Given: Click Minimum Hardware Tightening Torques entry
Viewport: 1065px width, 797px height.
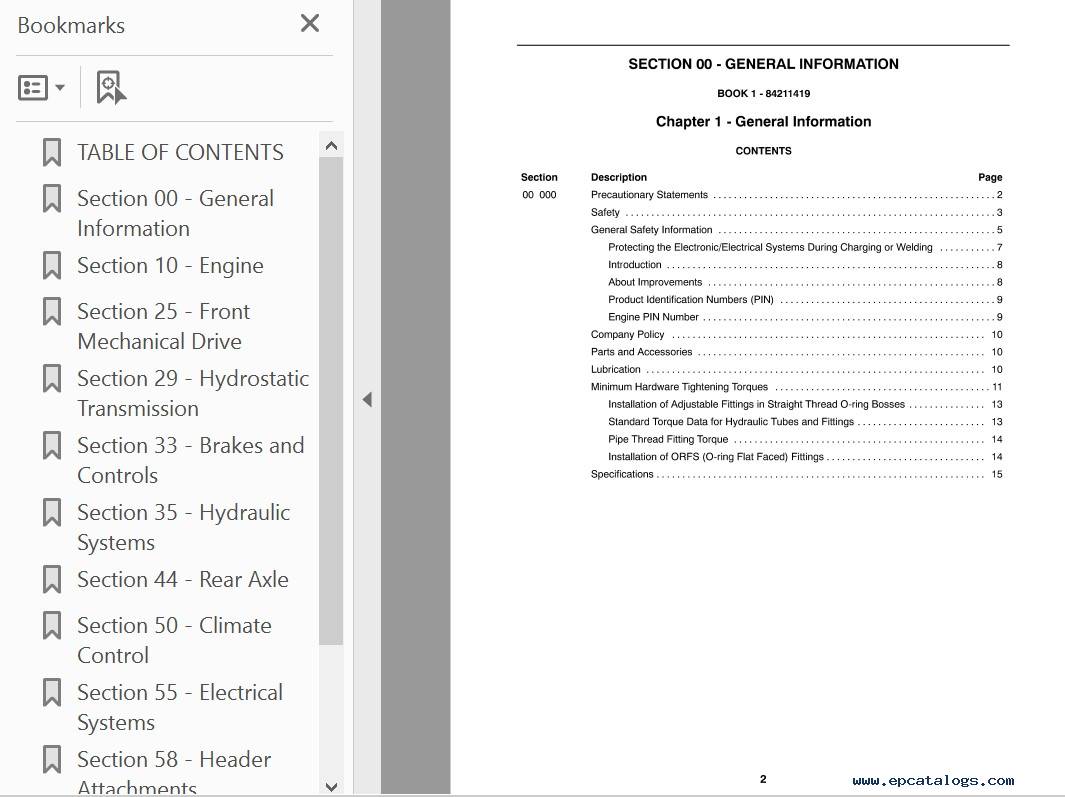Looking at the screenshot, I should pyautogui.click(x=796, y=387).
